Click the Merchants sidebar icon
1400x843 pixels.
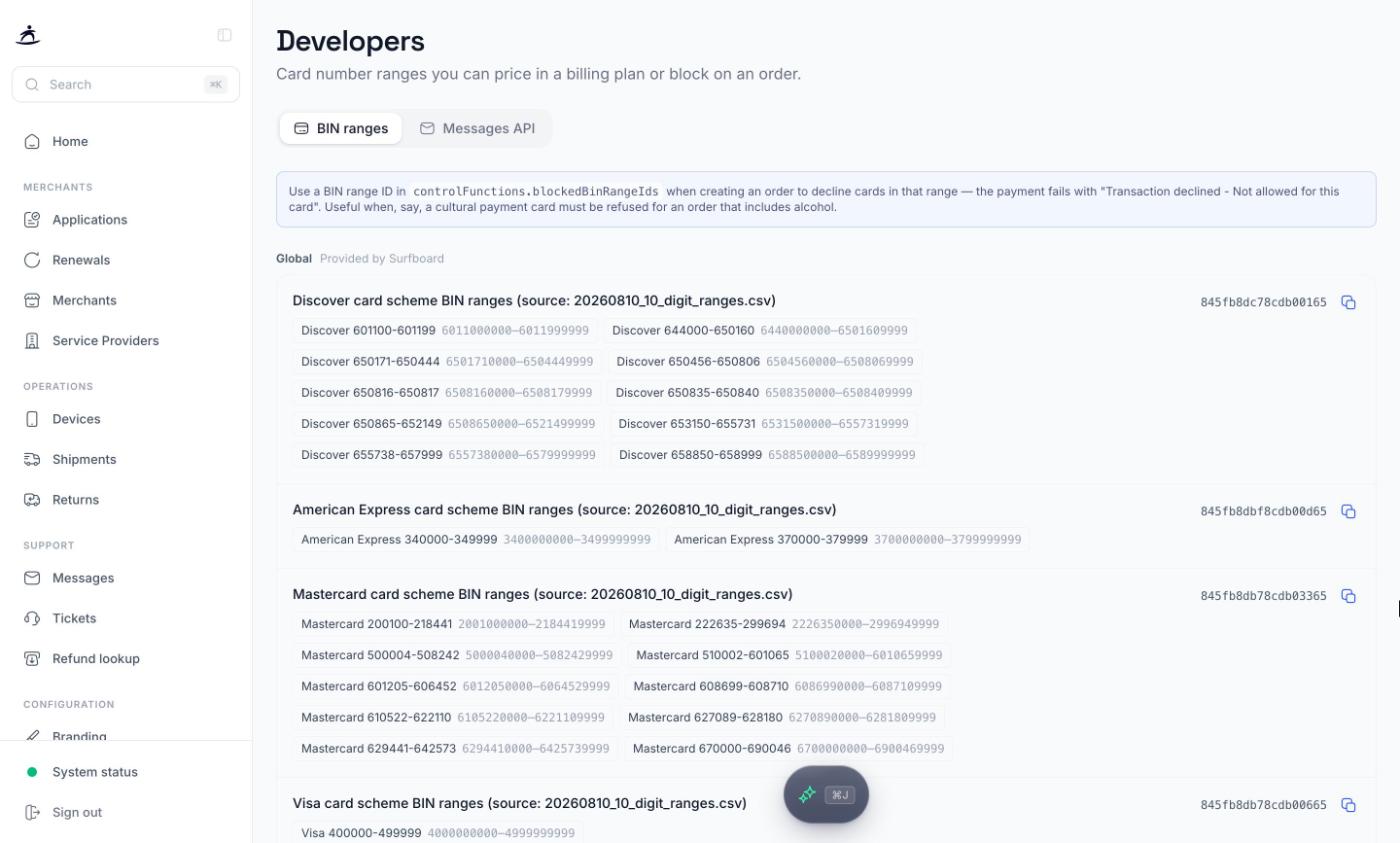32,300
